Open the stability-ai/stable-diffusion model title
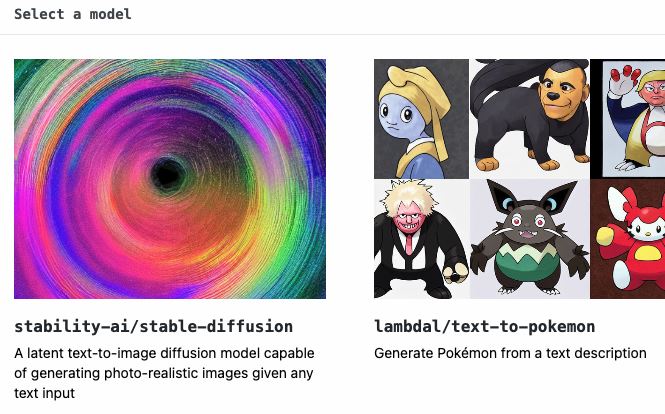The height and width of the screenshot is (414, 665). [154, 326]
